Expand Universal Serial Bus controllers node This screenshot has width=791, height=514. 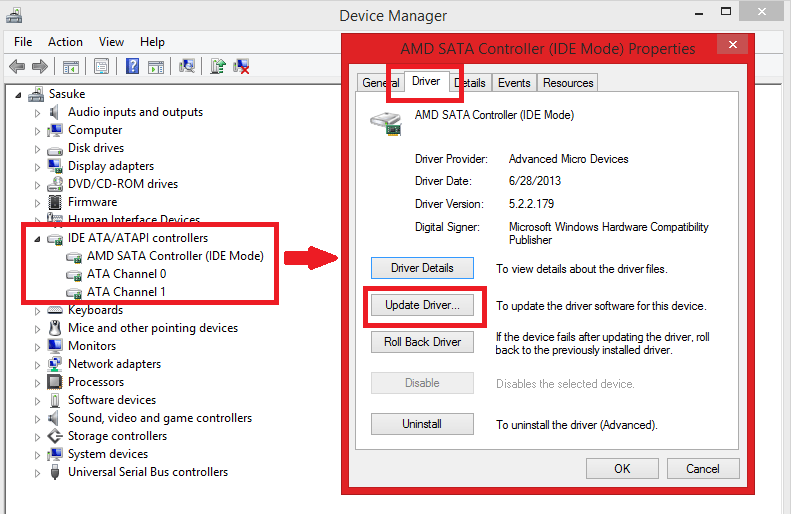point(38,473)
